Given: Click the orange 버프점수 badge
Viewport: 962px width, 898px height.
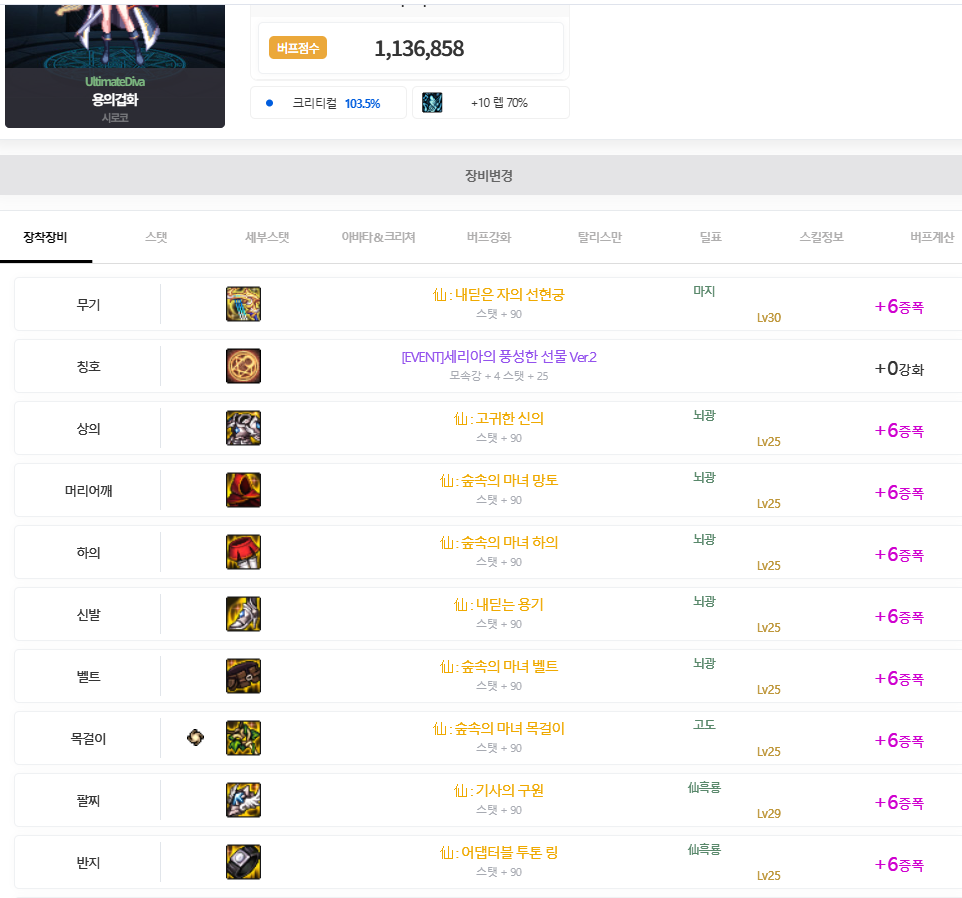Looking at the screenshot, I should [x=297, y=48].
